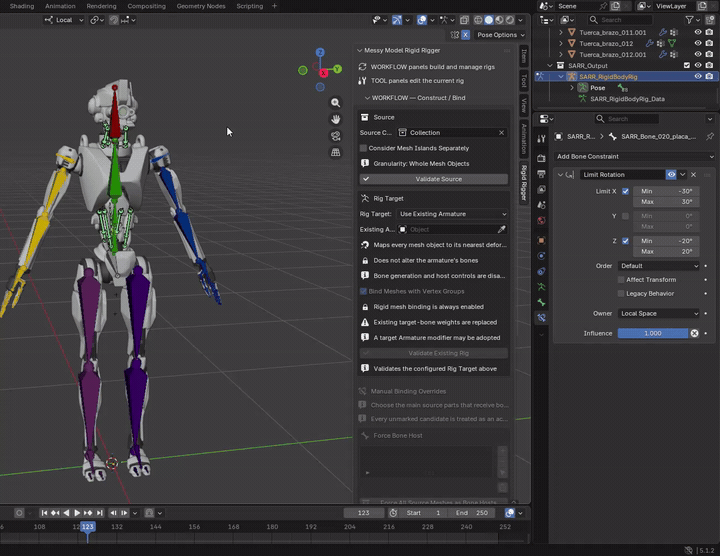
Task: Open the Rig Target dropdown 'Use Existing Armature'
Action: click(x=452, y=214)
